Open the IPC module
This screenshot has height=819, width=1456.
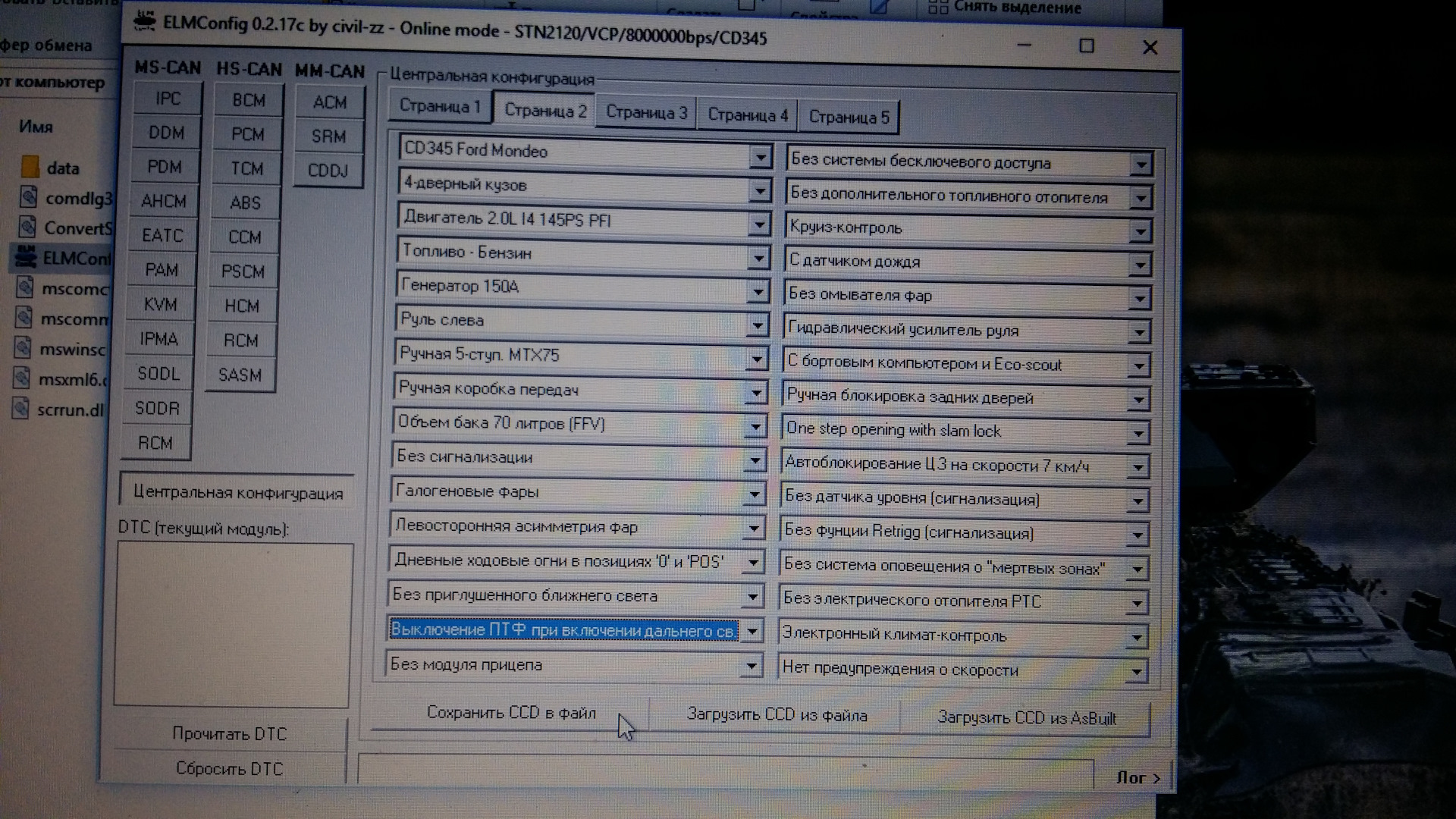tap(168, 99)
